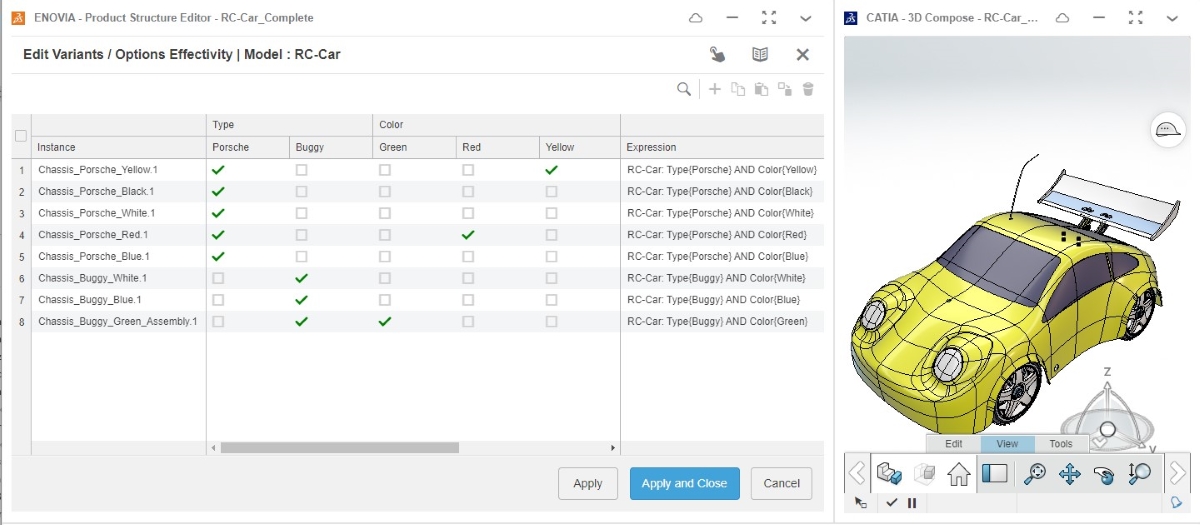Toggle Green checkbox for Chassis_Porsche_Red.1
Viewport: 1200px width, 525px height.
pos(385,235)
